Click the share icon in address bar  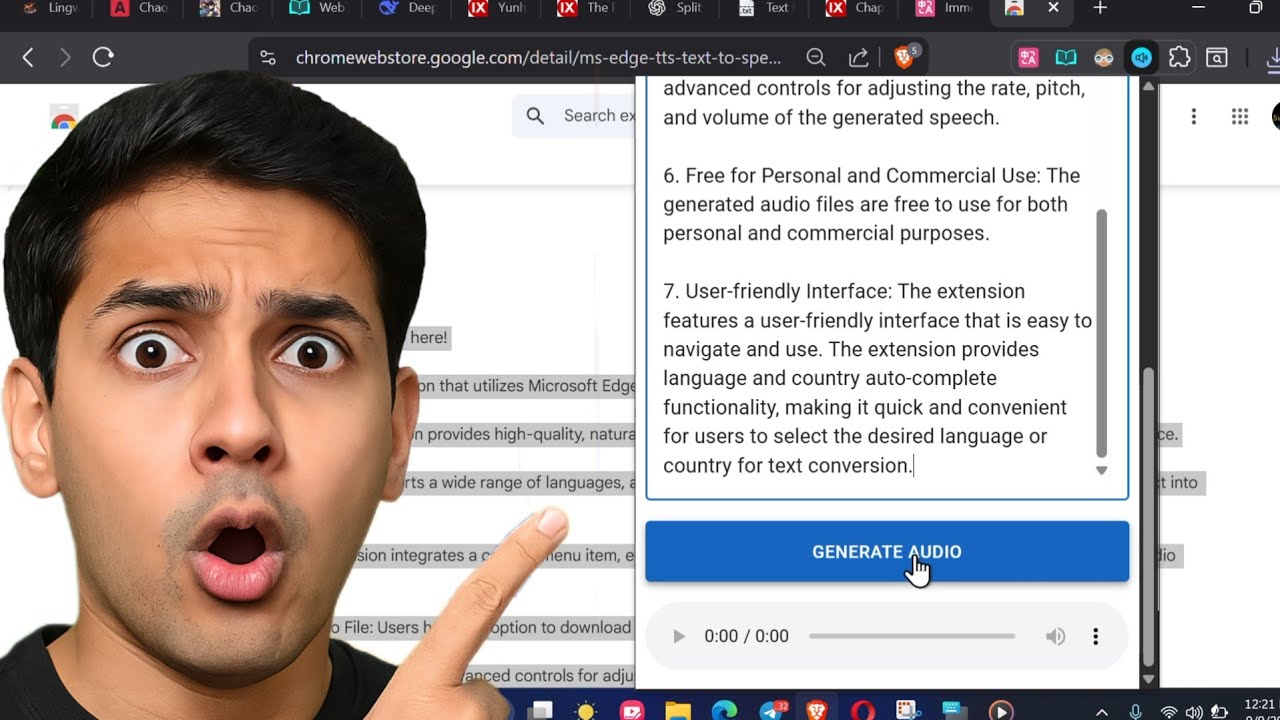click(x=858, y=57)
